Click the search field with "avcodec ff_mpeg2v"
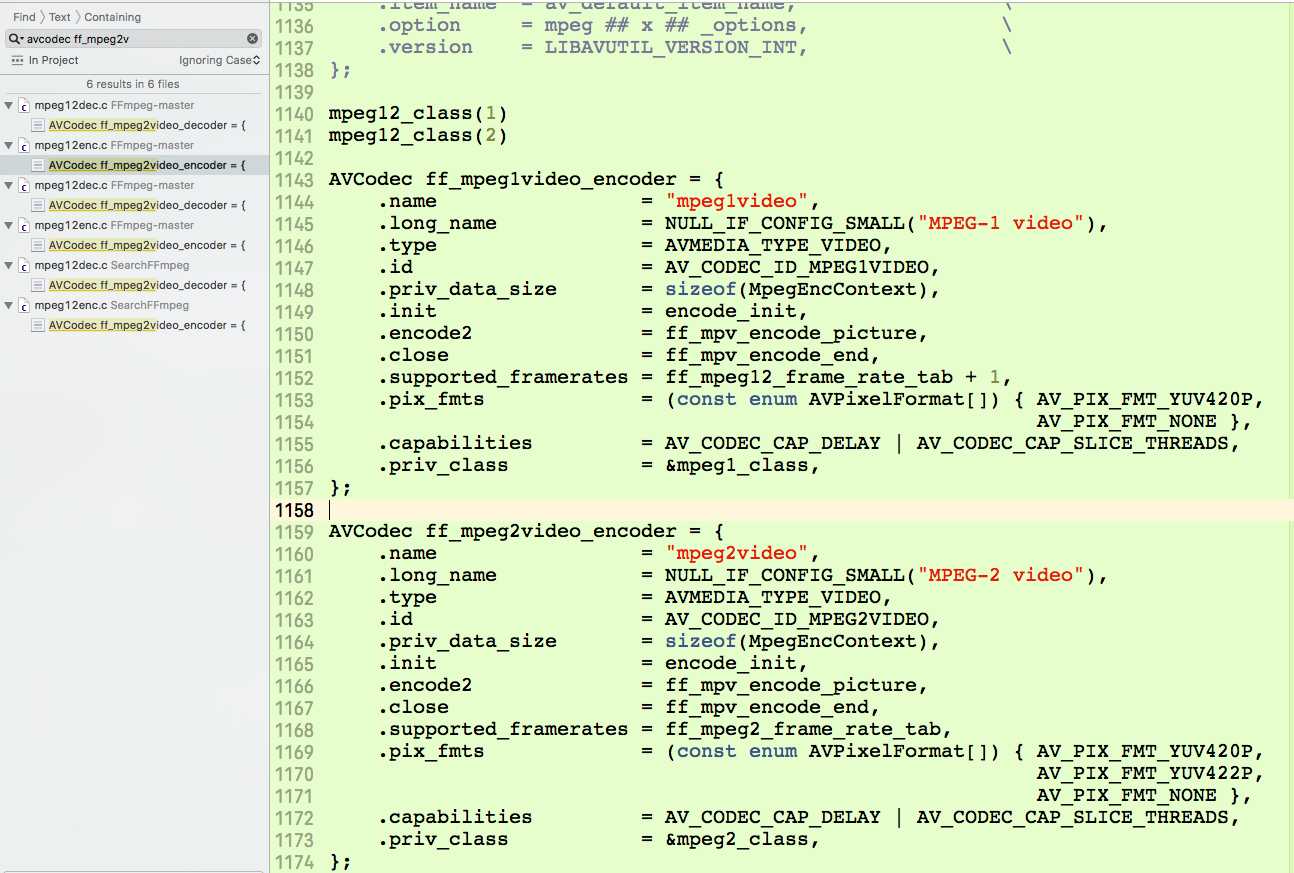 click(135, 39)
